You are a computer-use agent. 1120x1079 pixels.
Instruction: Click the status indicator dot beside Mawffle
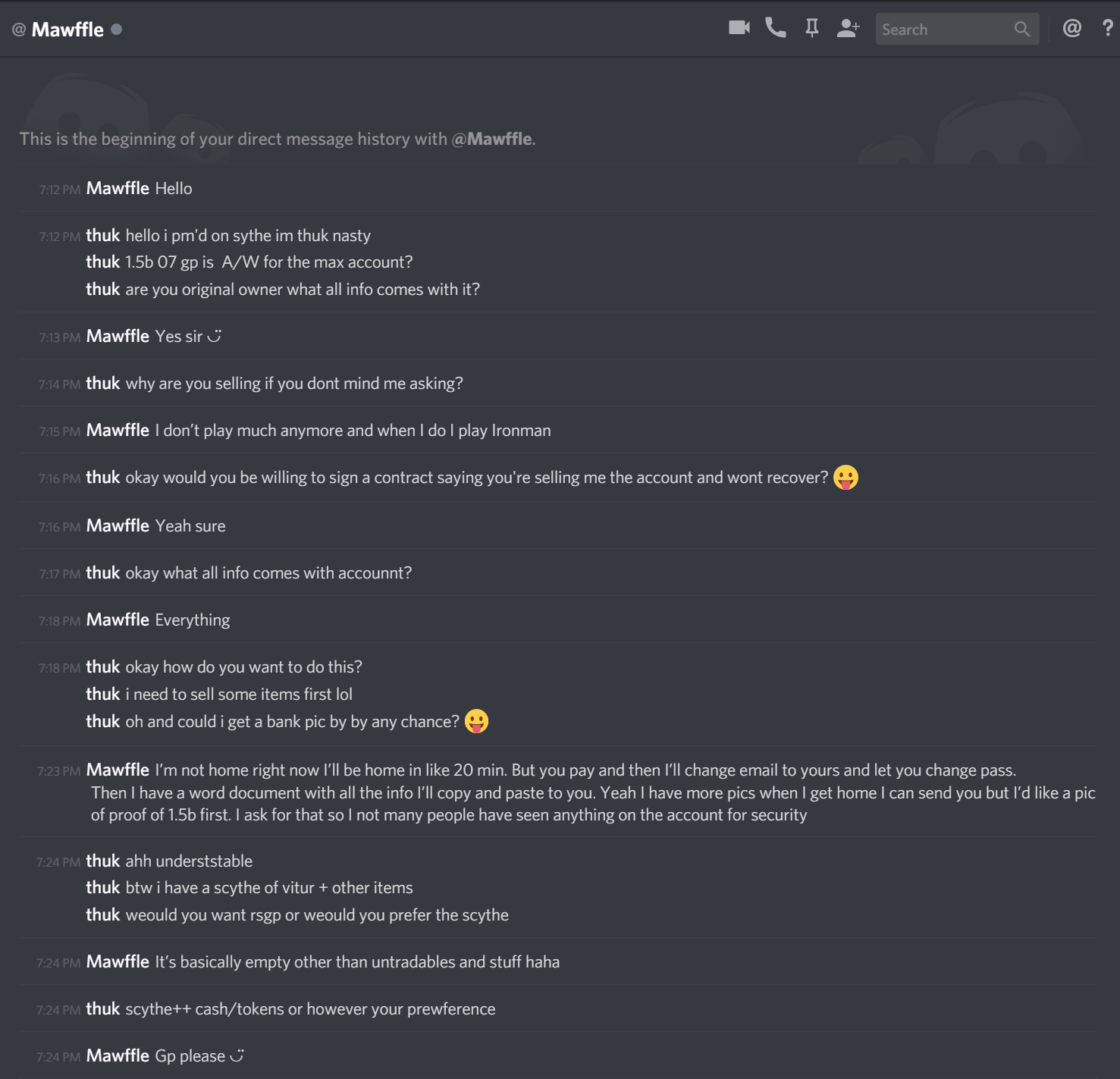point(116,30)
